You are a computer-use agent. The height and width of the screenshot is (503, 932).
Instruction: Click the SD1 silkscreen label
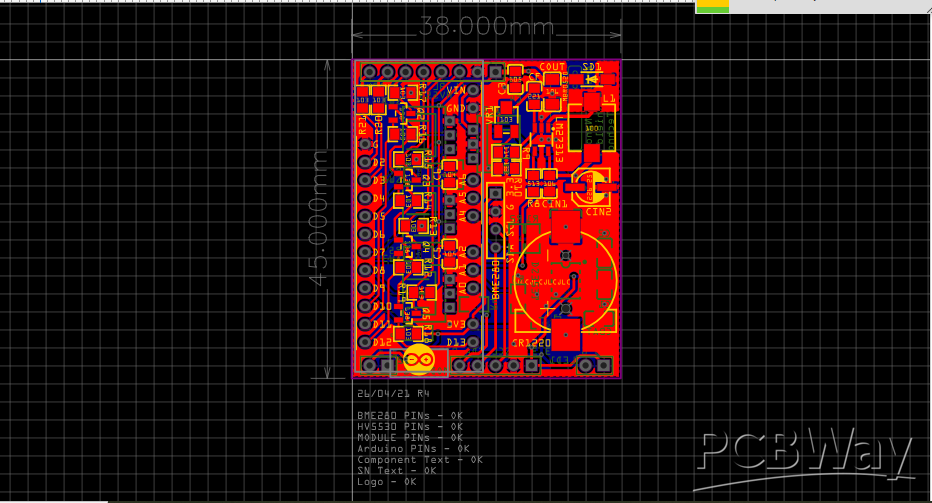click(592, 67)
